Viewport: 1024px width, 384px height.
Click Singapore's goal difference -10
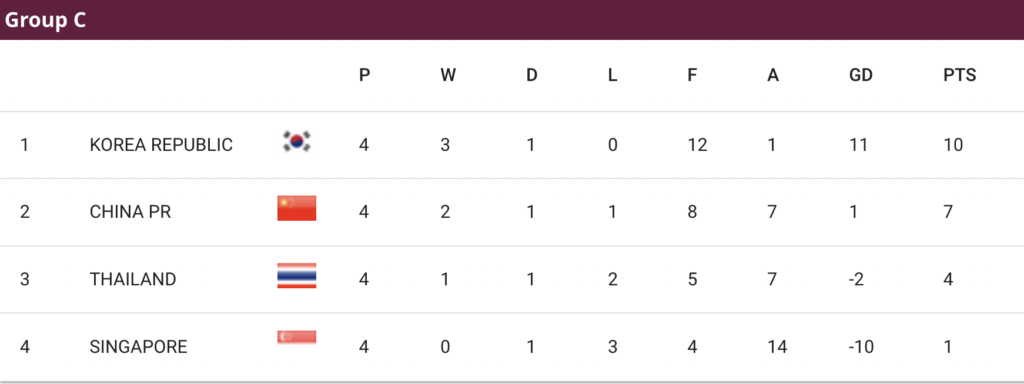tap(861, 347)
